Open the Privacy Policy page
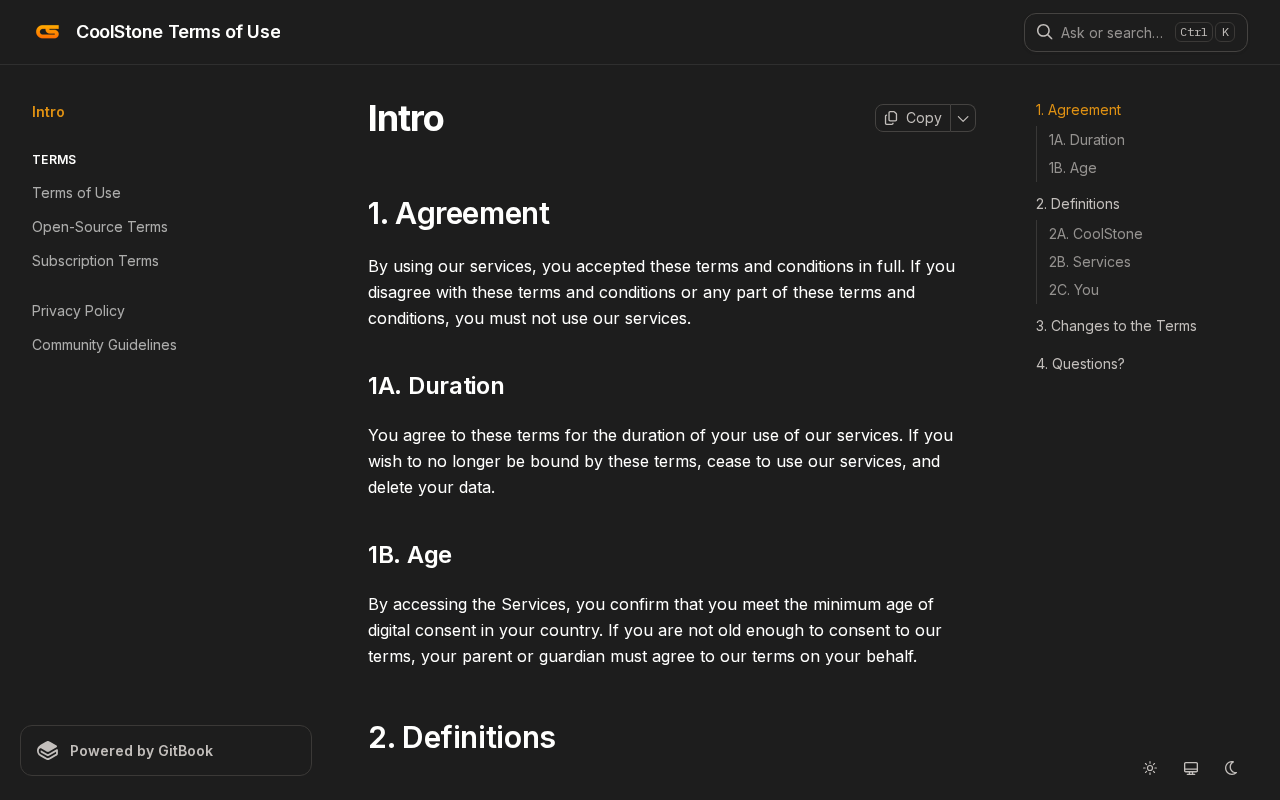Screen dimensions: 1280x800 pyautogui.click(x=78, y=311)
